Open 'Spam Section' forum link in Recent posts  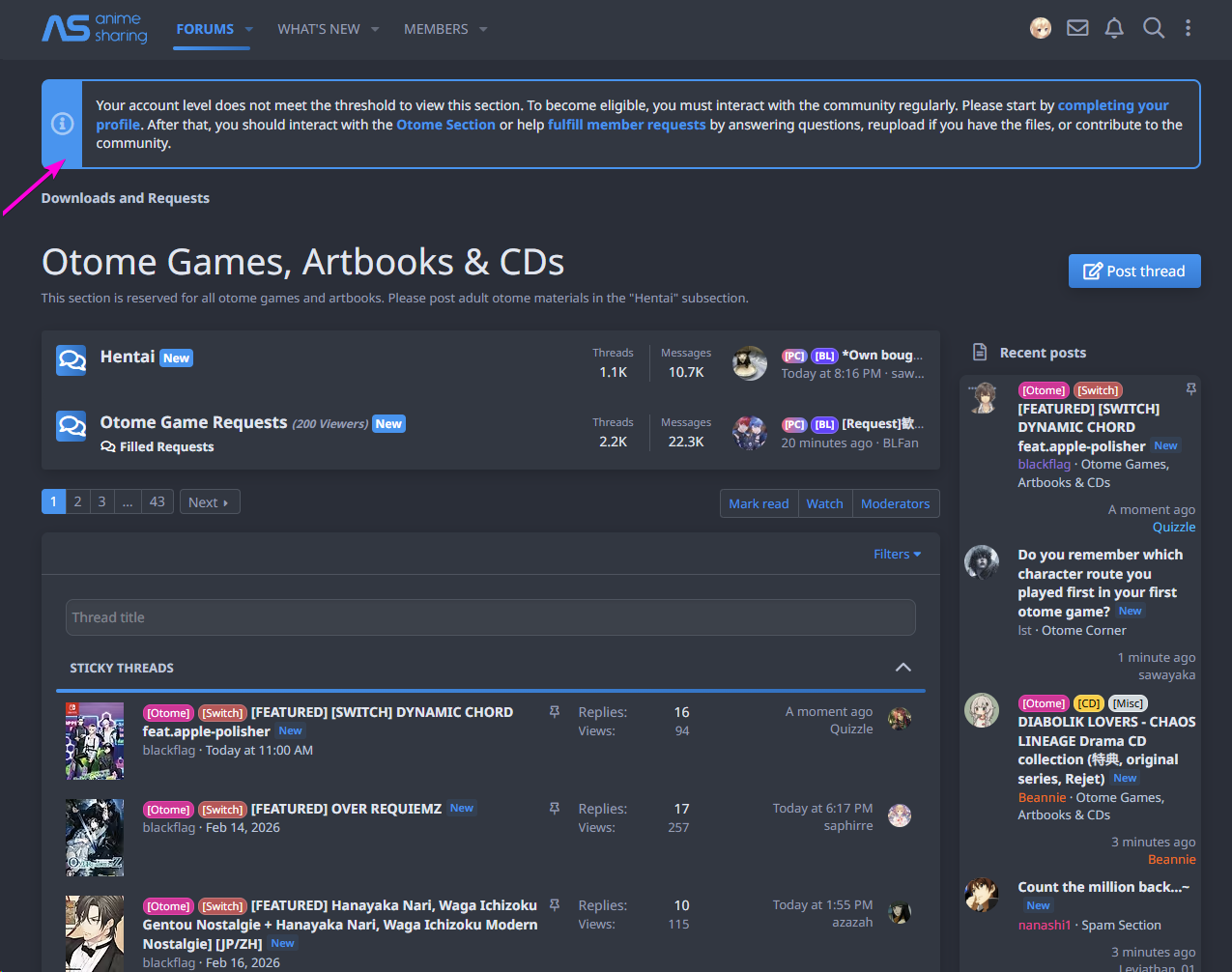tap(1121, 925)
